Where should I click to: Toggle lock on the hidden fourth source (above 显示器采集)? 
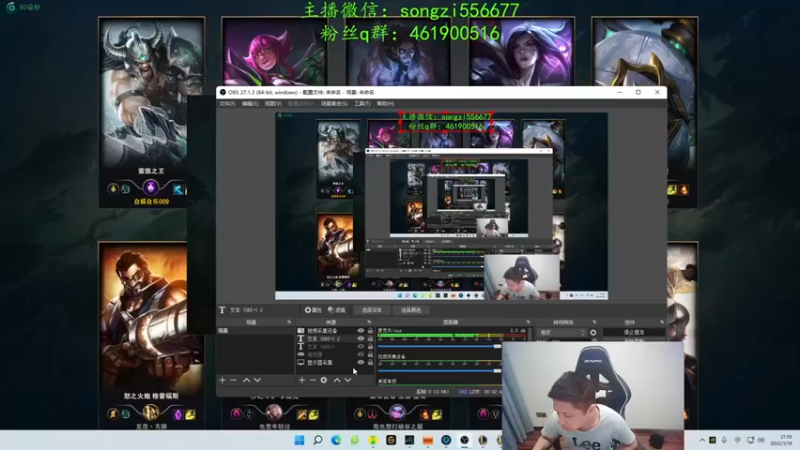pos(370,354)
